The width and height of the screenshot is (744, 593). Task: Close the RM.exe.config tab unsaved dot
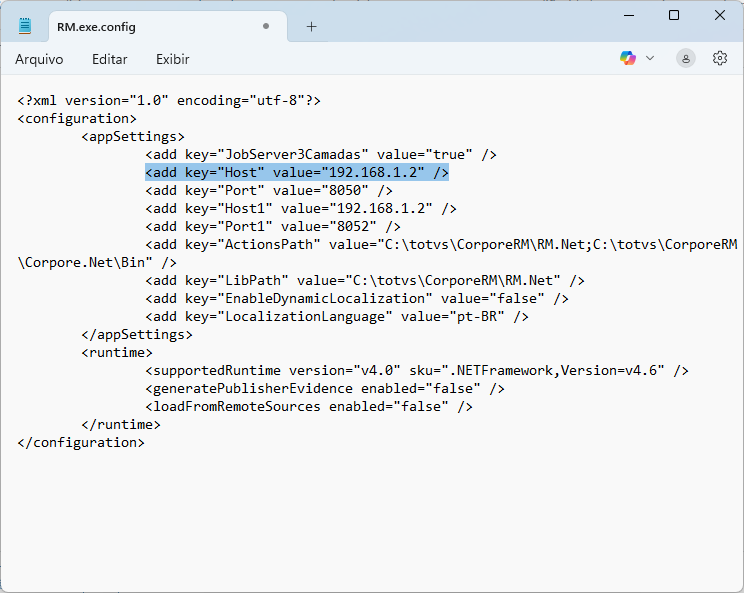[x=266, y=26]
